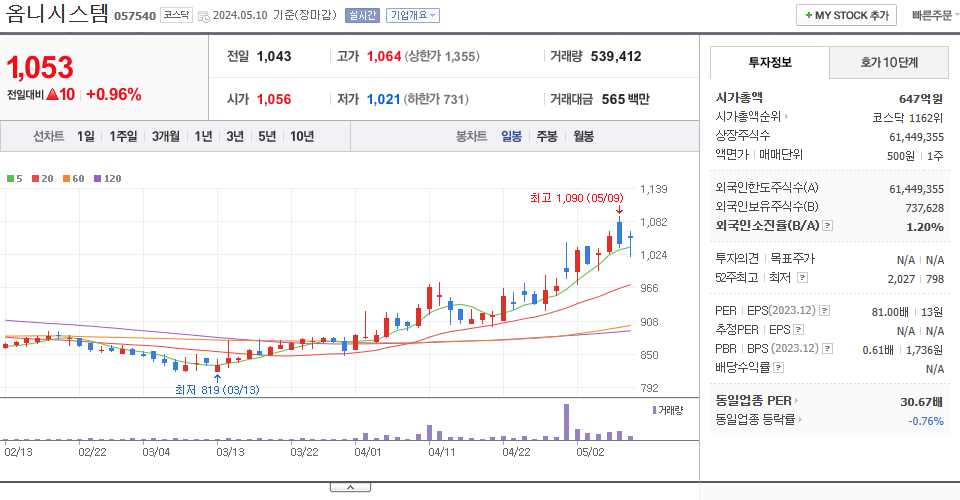Screen dimensions: 960x500
Task: Open the 기업개요 dropdown
Action: coord(413,15)
